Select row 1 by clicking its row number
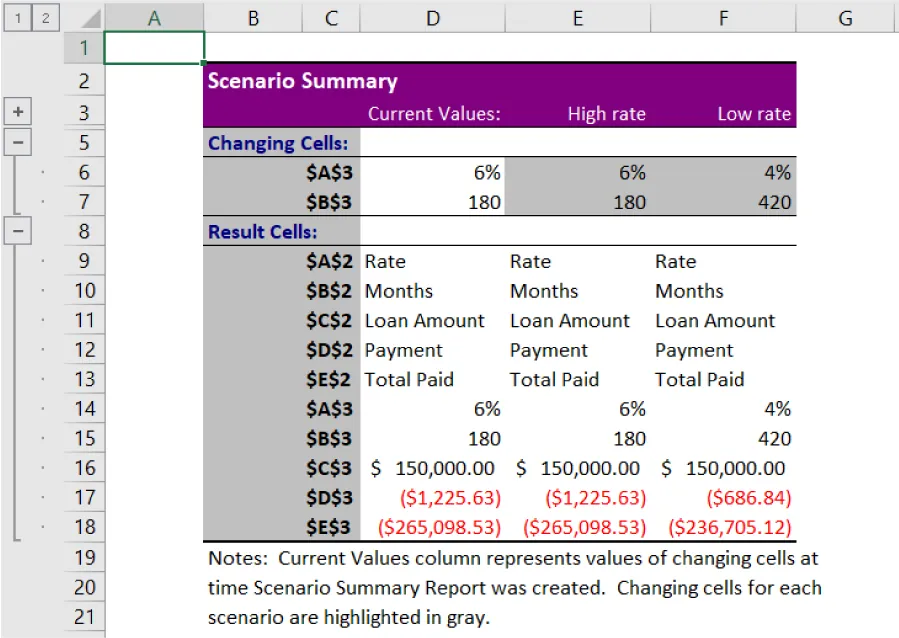899x638 pixels. [84, 46]
